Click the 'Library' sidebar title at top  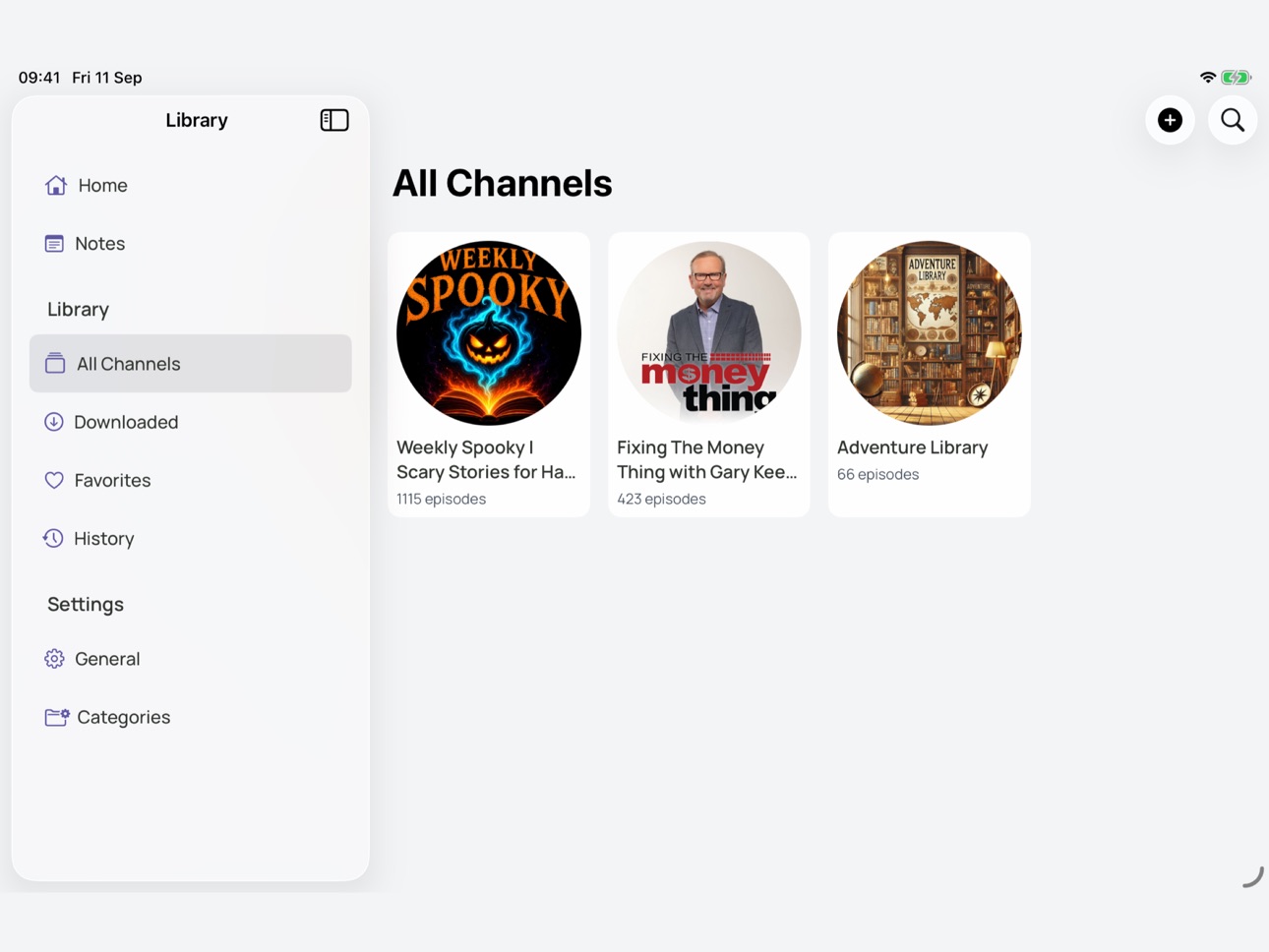click(x=197, y=120)
